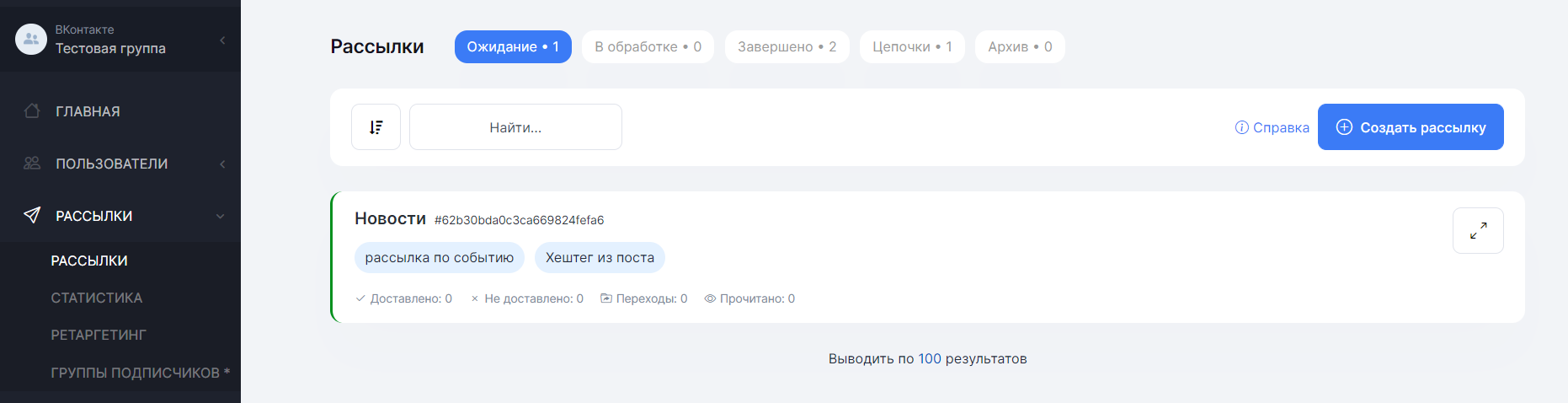Viewport: 1568px width, 403px height.
Task: Open the Цепочки tab
Action: 912,46
